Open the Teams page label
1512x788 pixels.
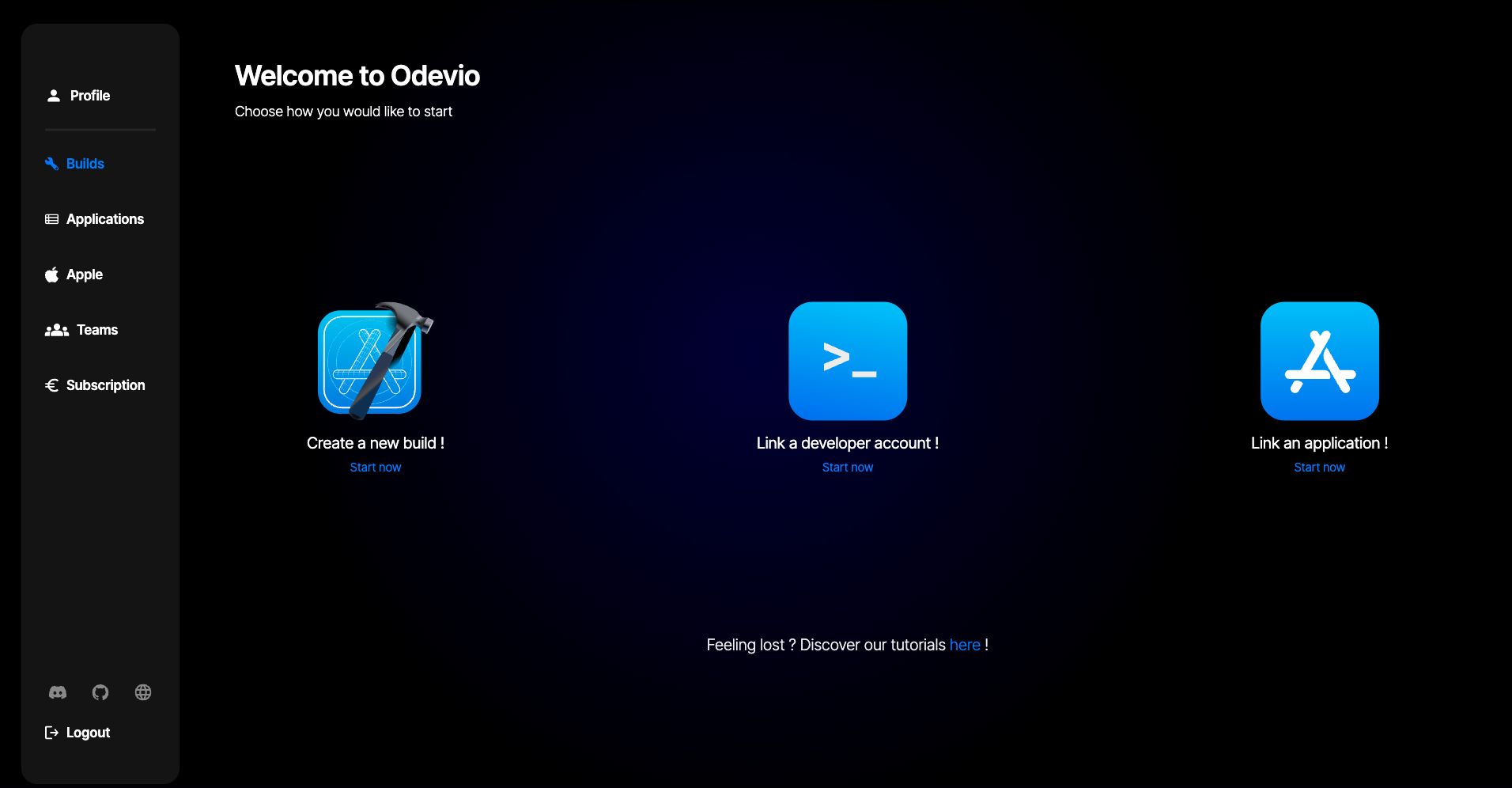click(97, 330)
